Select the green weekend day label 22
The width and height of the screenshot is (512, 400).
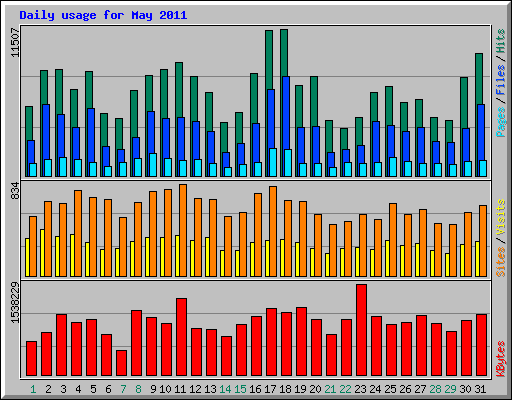coord(345,389)
